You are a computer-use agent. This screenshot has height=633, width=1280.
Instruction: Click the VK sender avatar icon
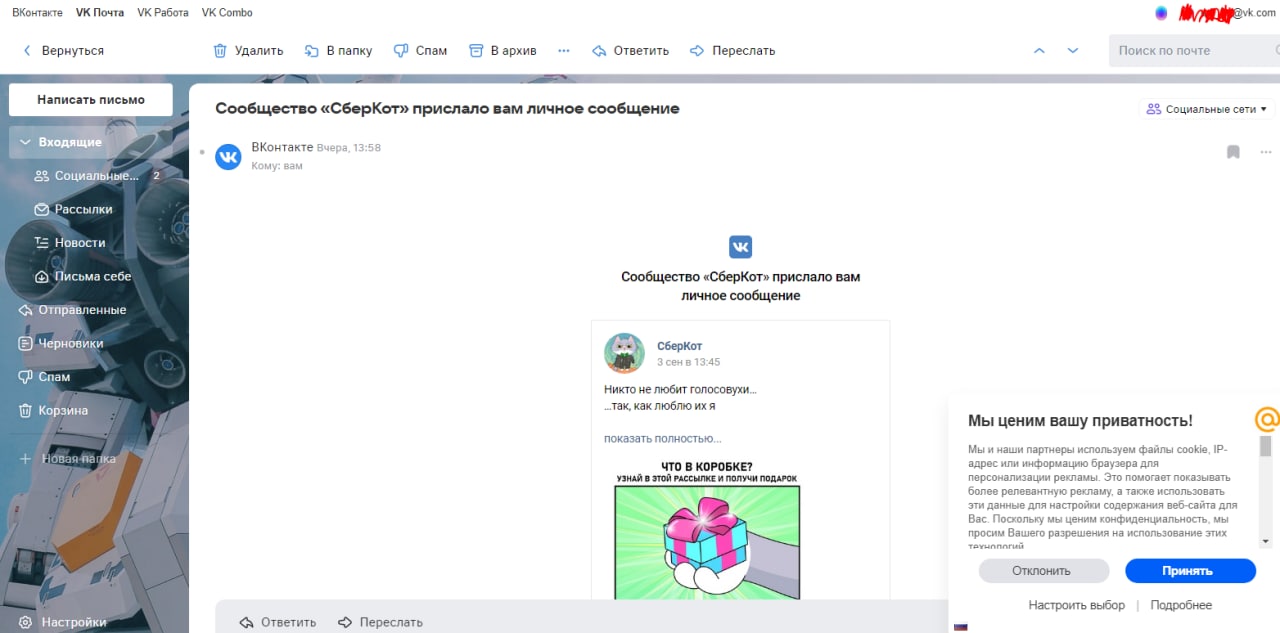(228, 157)
